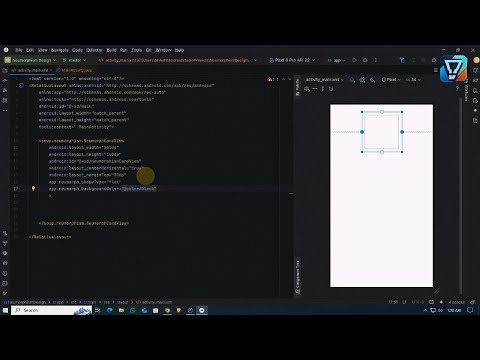This screenshot has height=360, width=480.
Task: Click the view options icon in design toolbar
Action: tap(307, 89)
